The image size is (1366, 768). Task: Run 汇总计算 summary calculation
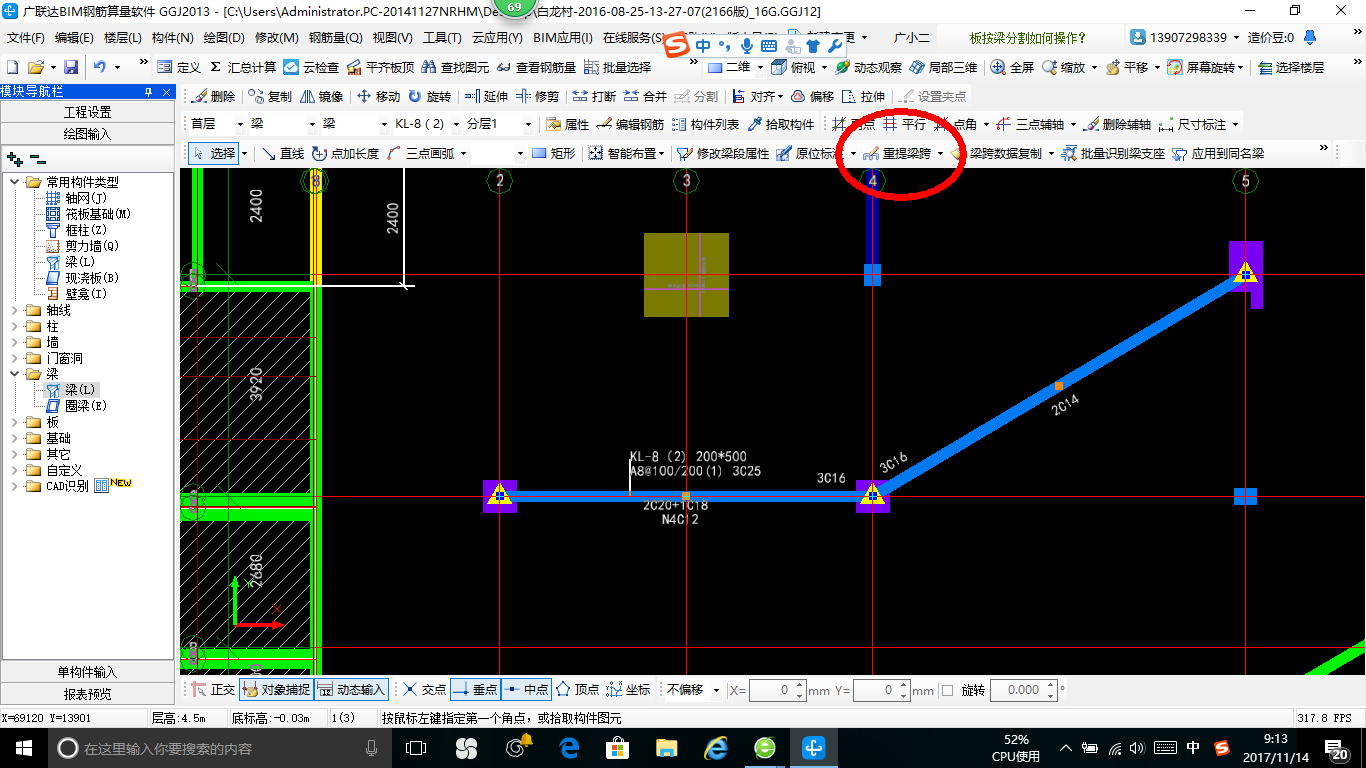tap(242, 67)
